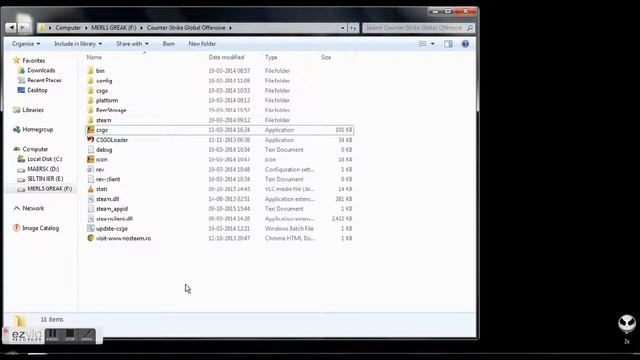
Task: Select the csgo file folder name
Action: tap(102, 91)
